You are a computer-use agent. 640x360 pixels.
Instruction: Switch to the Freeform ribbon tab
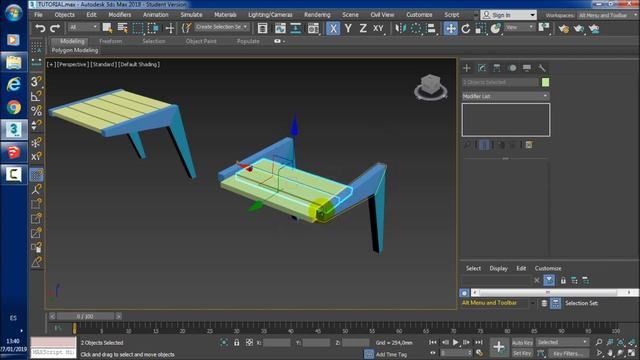[111, 41]
